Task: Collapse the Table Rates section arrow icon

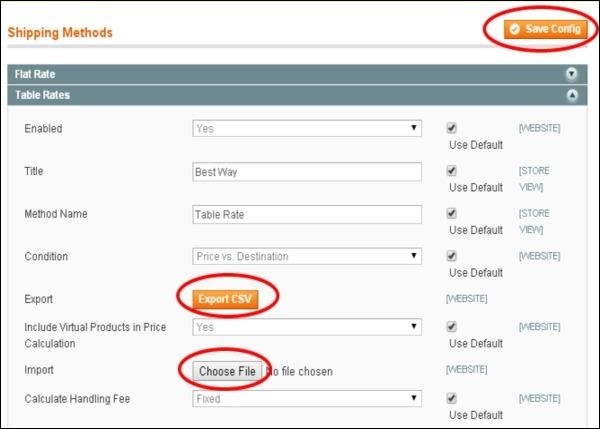Action: [x=572, y=96]
